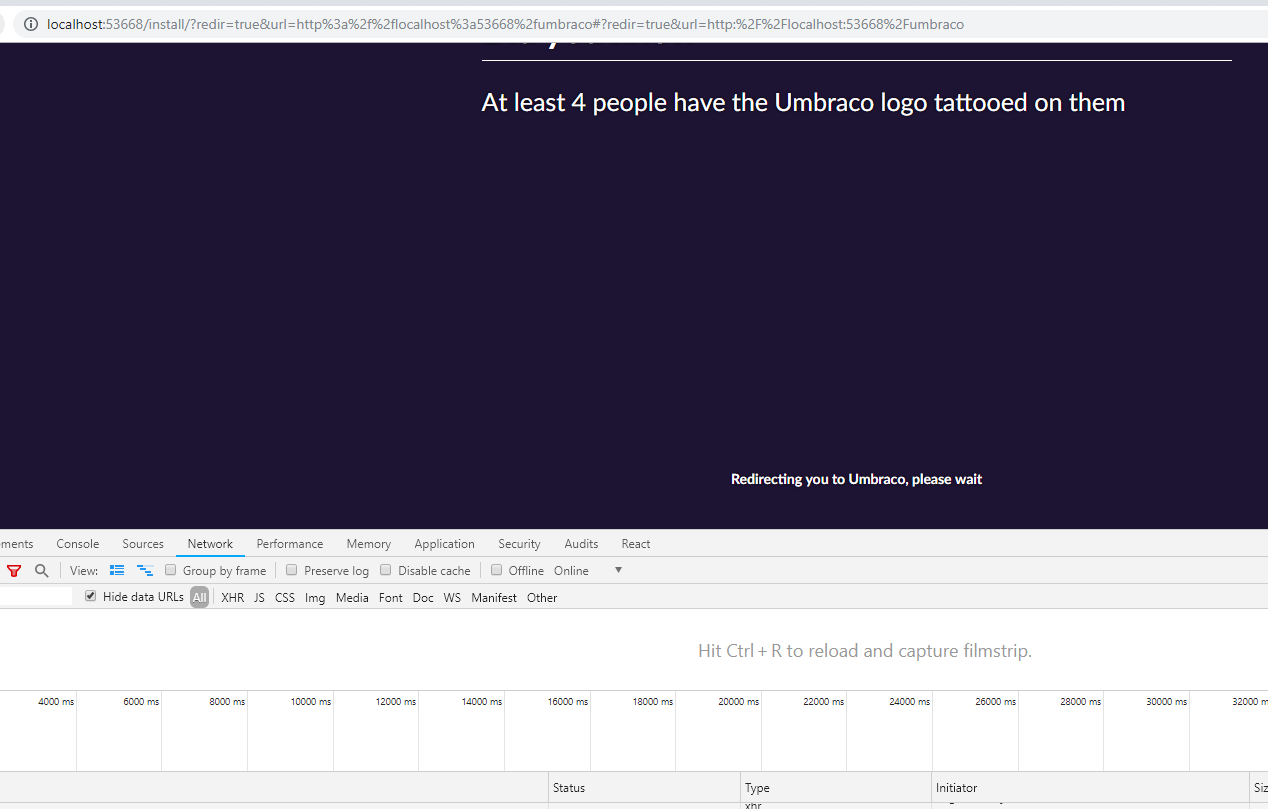Image resolution: width=1268 pixels, height=809 pixels.
Task: Sort requests by Status column header
Action: (644, 788)
